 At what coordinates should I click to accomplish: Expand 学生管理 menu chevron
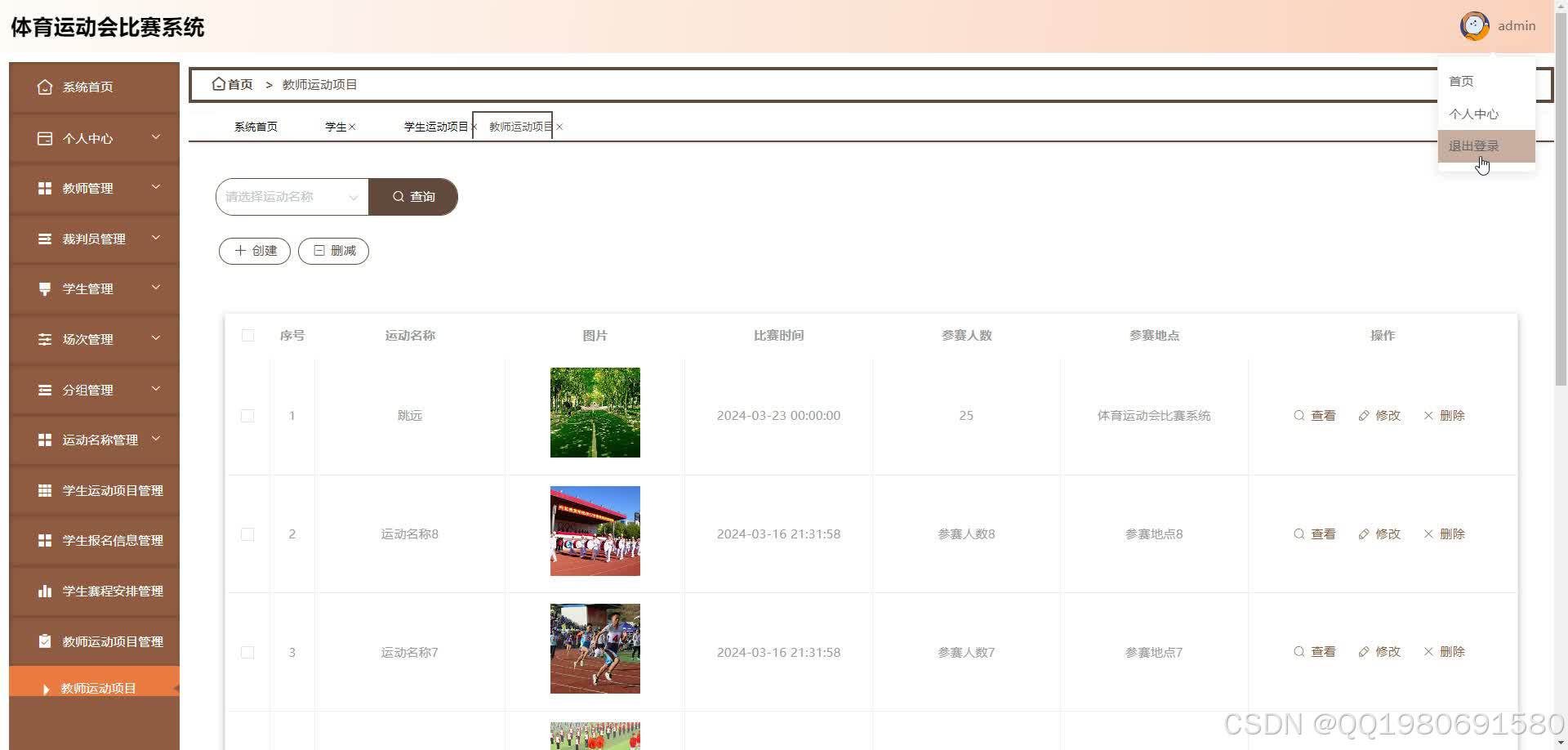[x=155, y=288]
